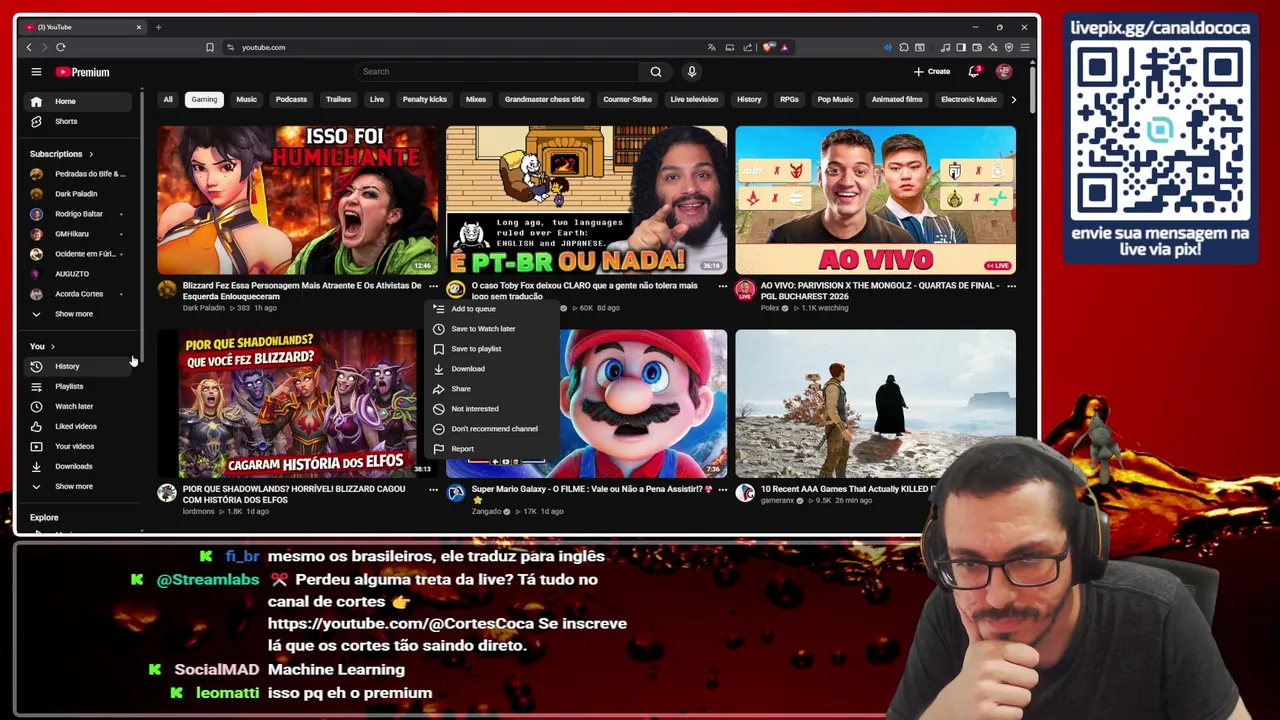Open History in the sidebar
The image size is (1280, 720).
pos(78,366)
